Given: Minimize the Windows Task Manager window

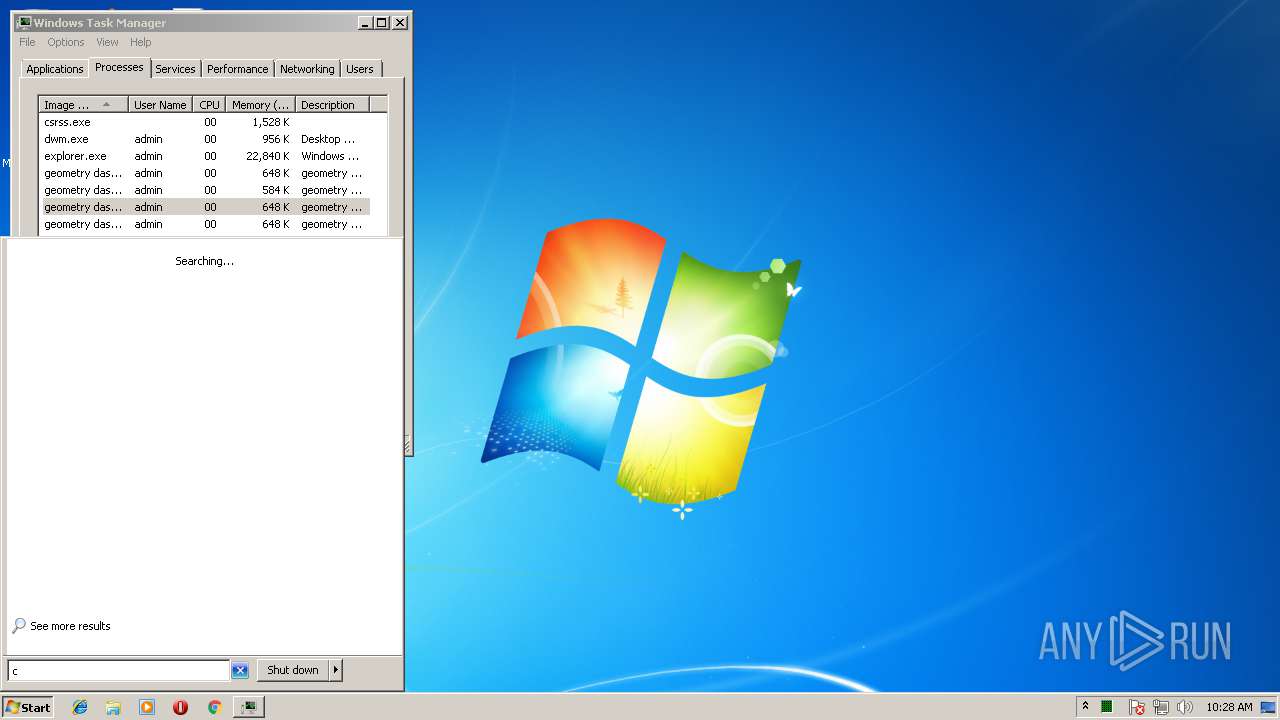Looking at the screenshot, I should tap(365, 22).
